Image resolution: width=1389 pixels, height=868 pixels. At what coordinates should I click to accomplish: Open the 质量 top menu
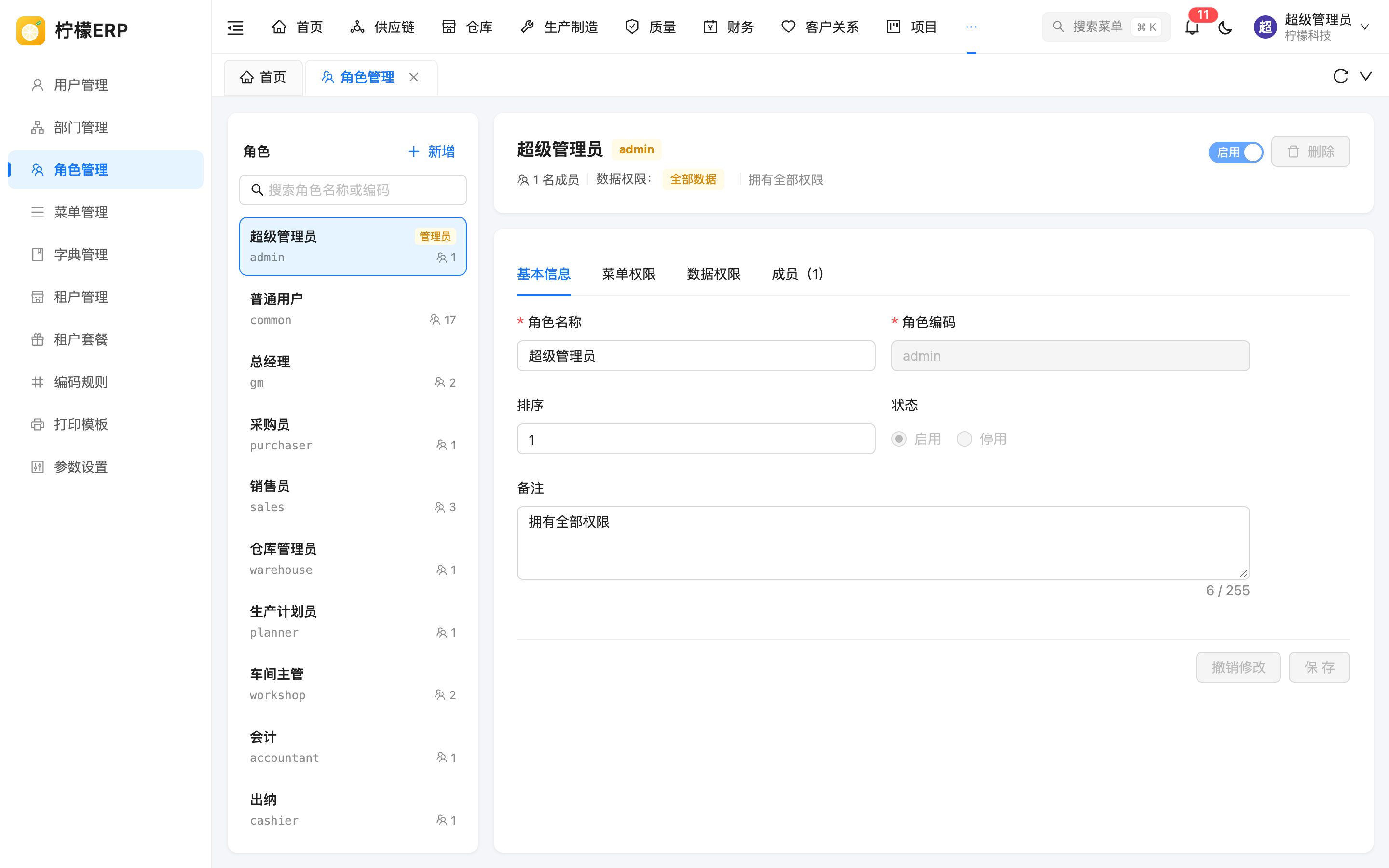point(650,27)
